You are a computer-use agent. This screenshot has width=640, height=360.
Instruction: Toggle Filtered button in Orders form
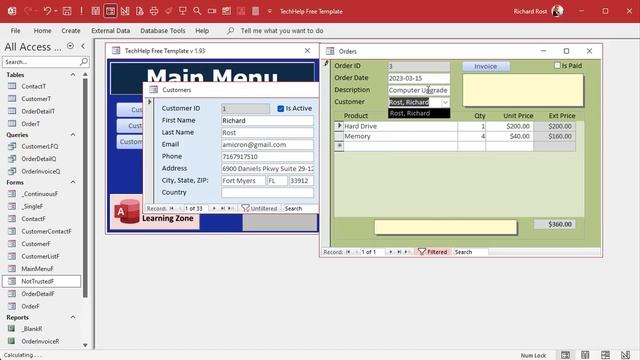click(433, 252)
